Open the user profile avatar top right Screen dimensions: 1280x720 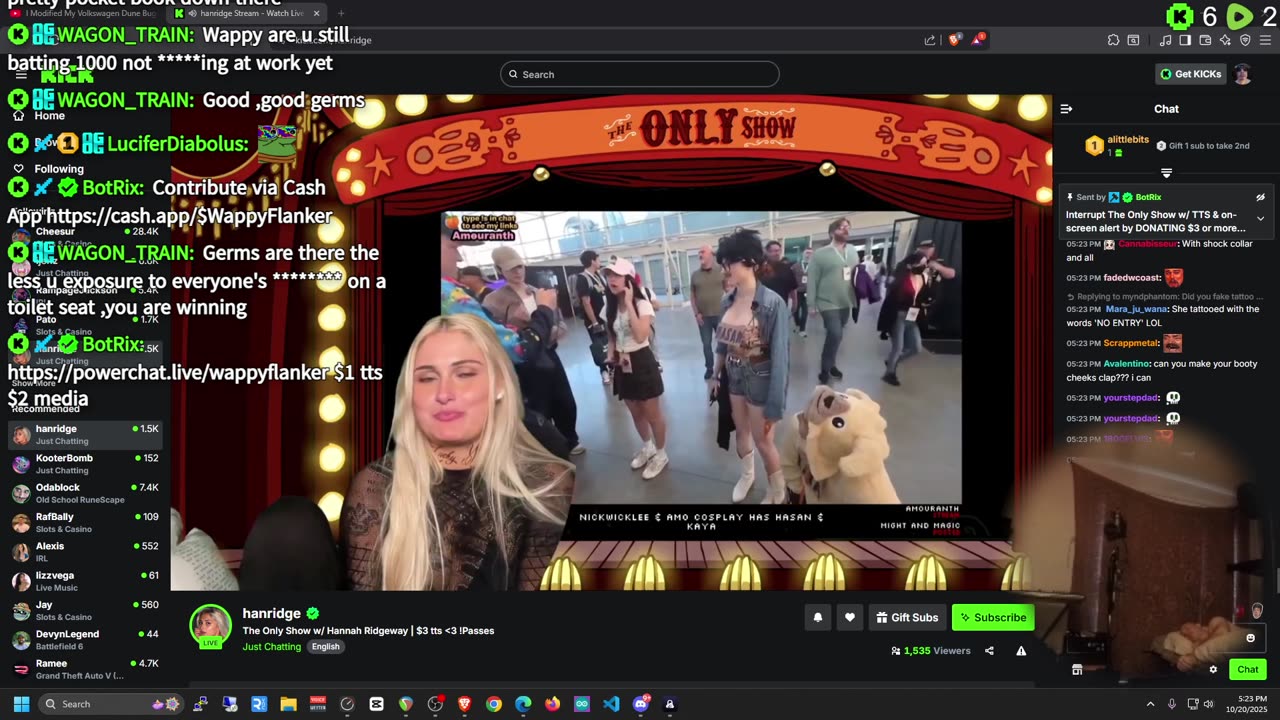[1242, 74]
